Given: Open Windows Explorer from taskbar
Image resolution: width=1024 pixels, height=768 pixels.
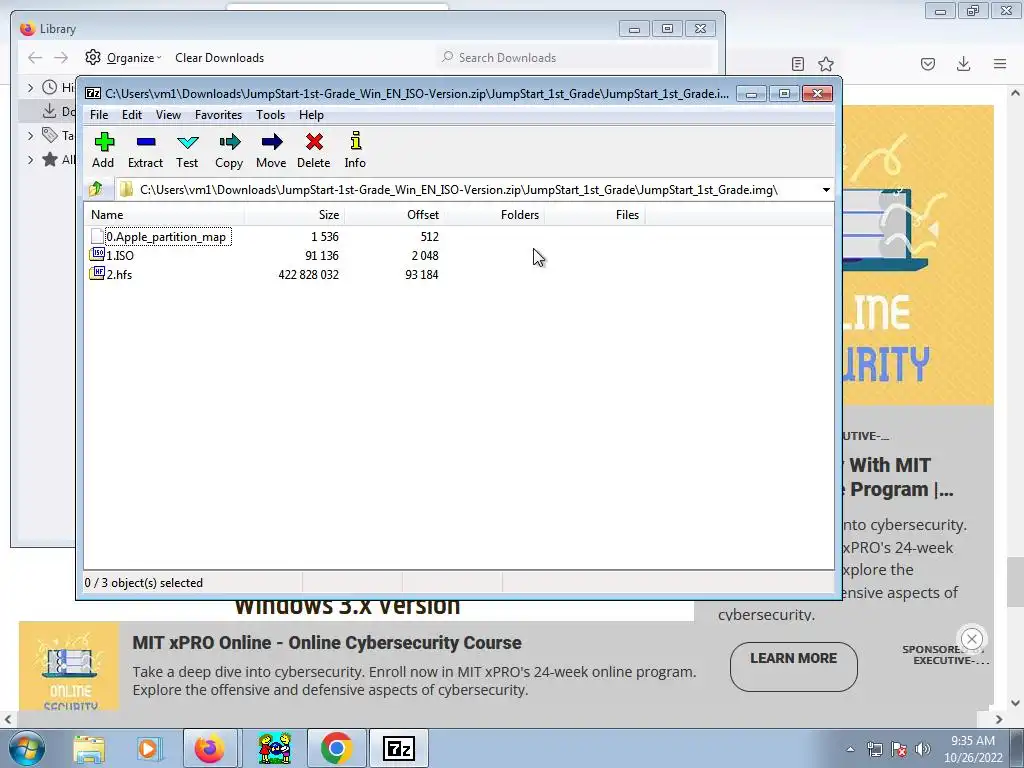Looking at the screenshot, I should (89, 748).
